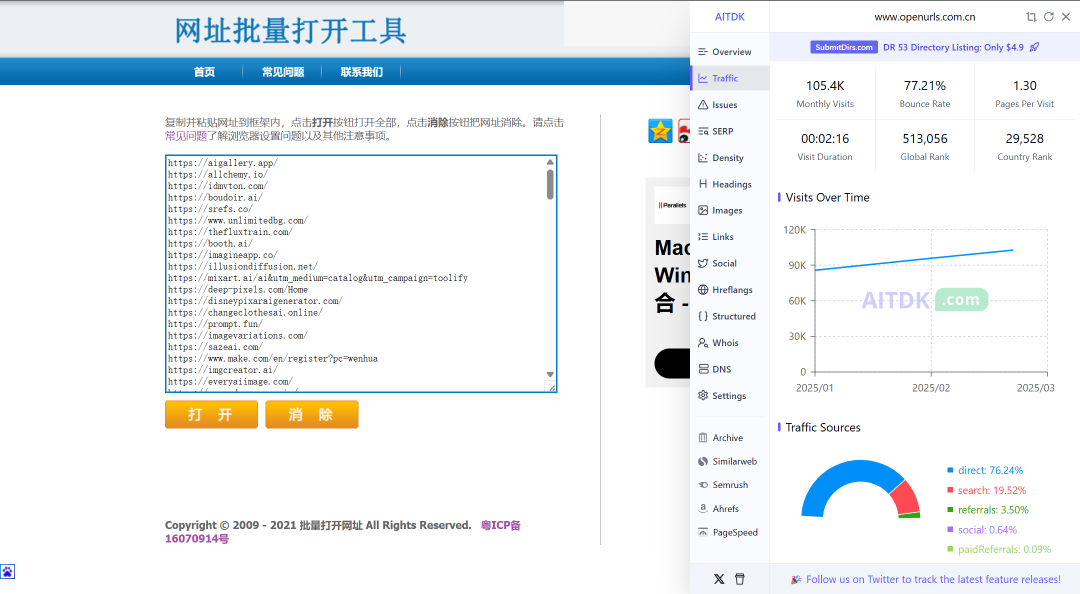Select the Traffic tab in AITDK
The width and height of the screenshot is (1080, 594).
tap(729, 79)
